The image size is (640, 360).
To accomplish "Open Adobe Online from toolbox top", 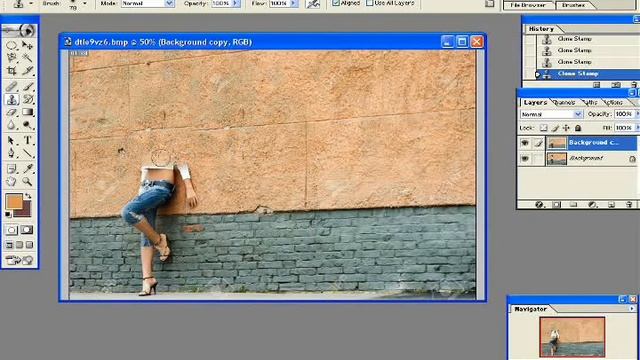I will click(x=19, y=31).
